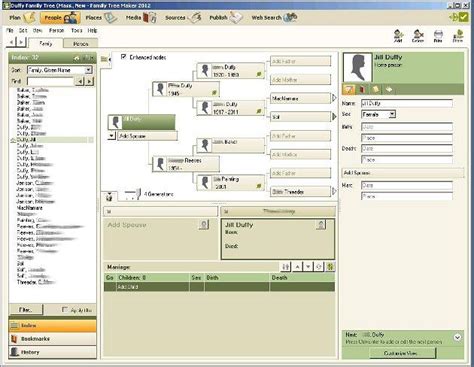
Task: Toggle the Apply filter checkbox
Action: pos(65,310)
